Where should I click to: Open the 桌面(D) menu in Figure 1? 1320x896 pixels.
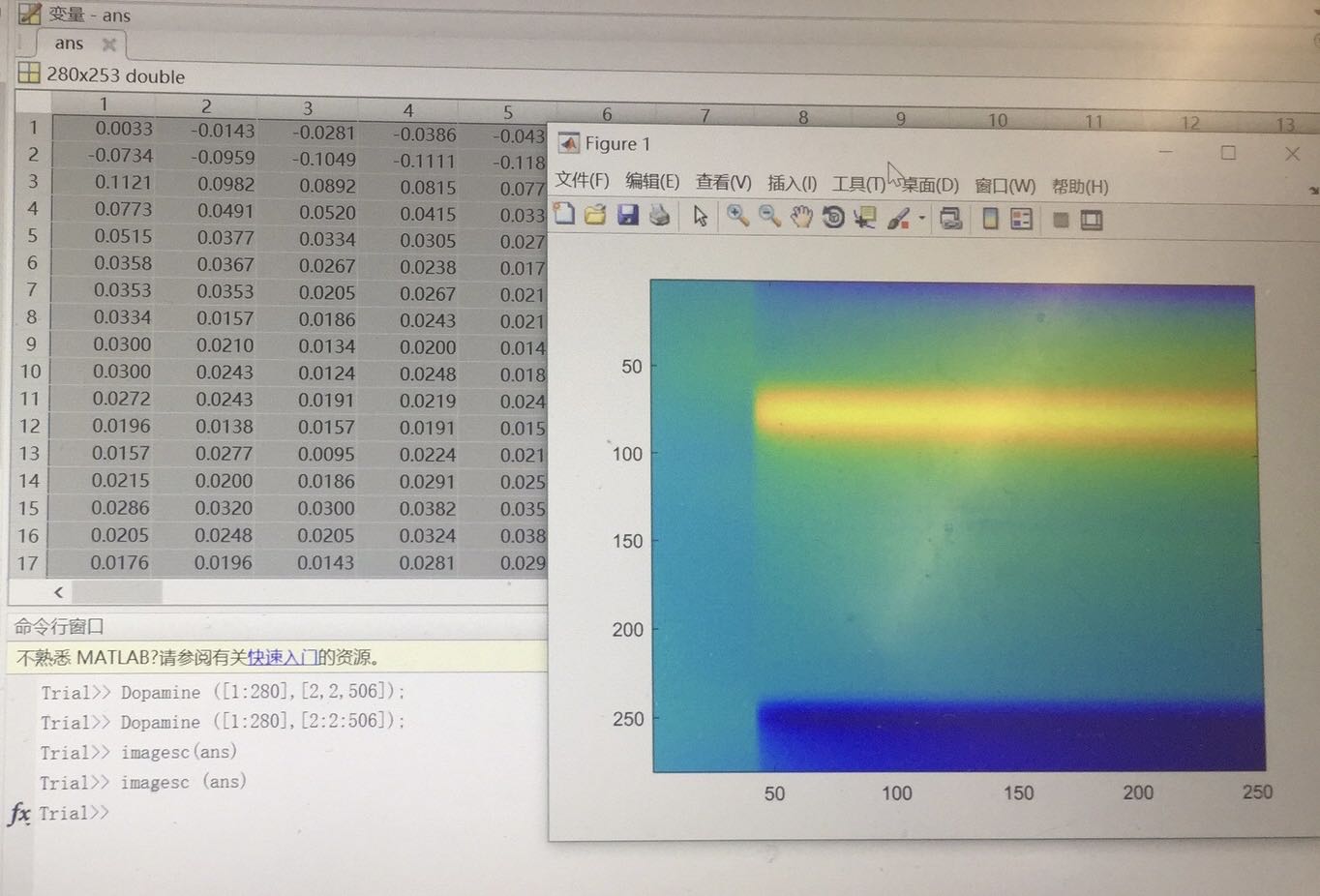[x=930, y=185]
